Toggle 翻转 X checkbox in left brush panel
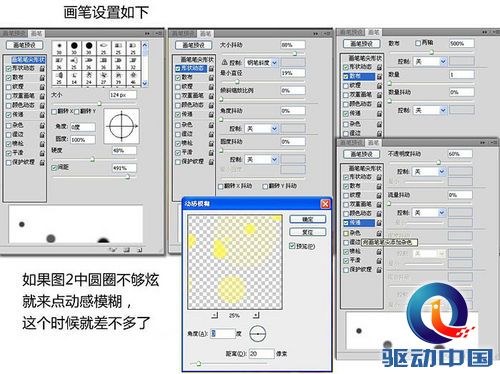Image resolution: width=500 pixels, height=374 pixels. click(54, 112)
